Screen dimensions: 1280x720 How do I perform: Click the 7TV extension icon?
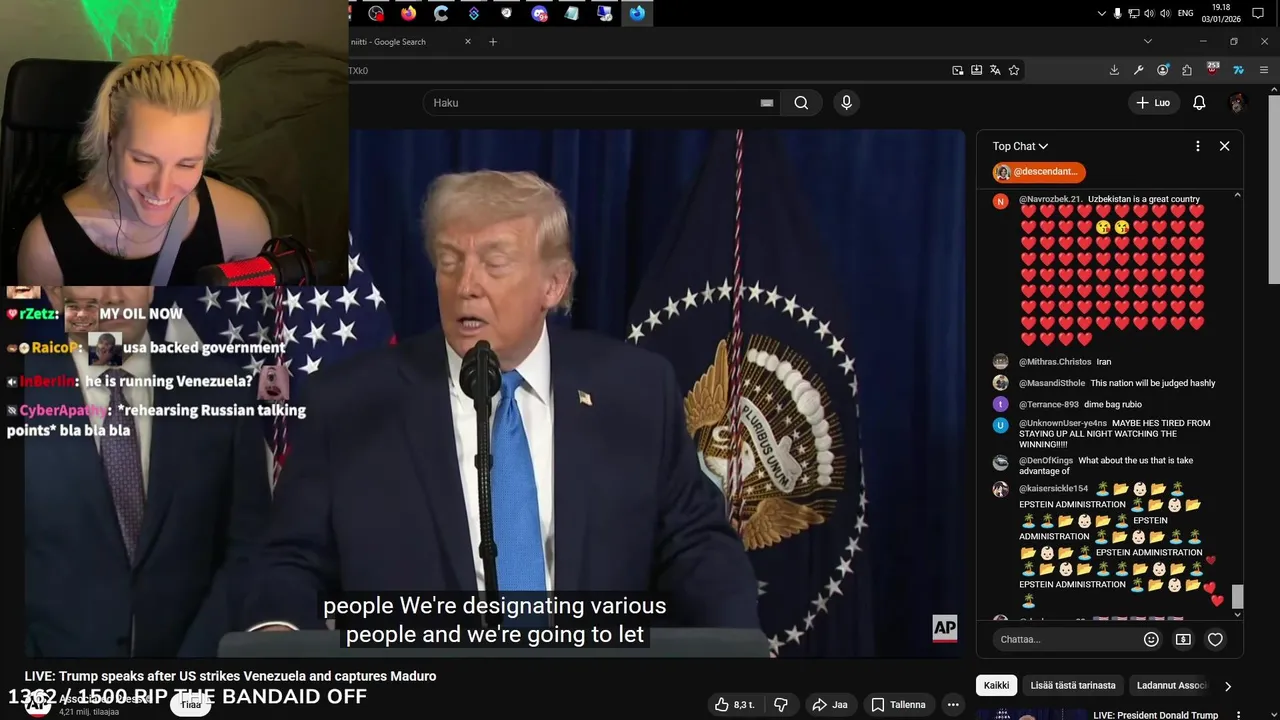[x=1238, y=70]
